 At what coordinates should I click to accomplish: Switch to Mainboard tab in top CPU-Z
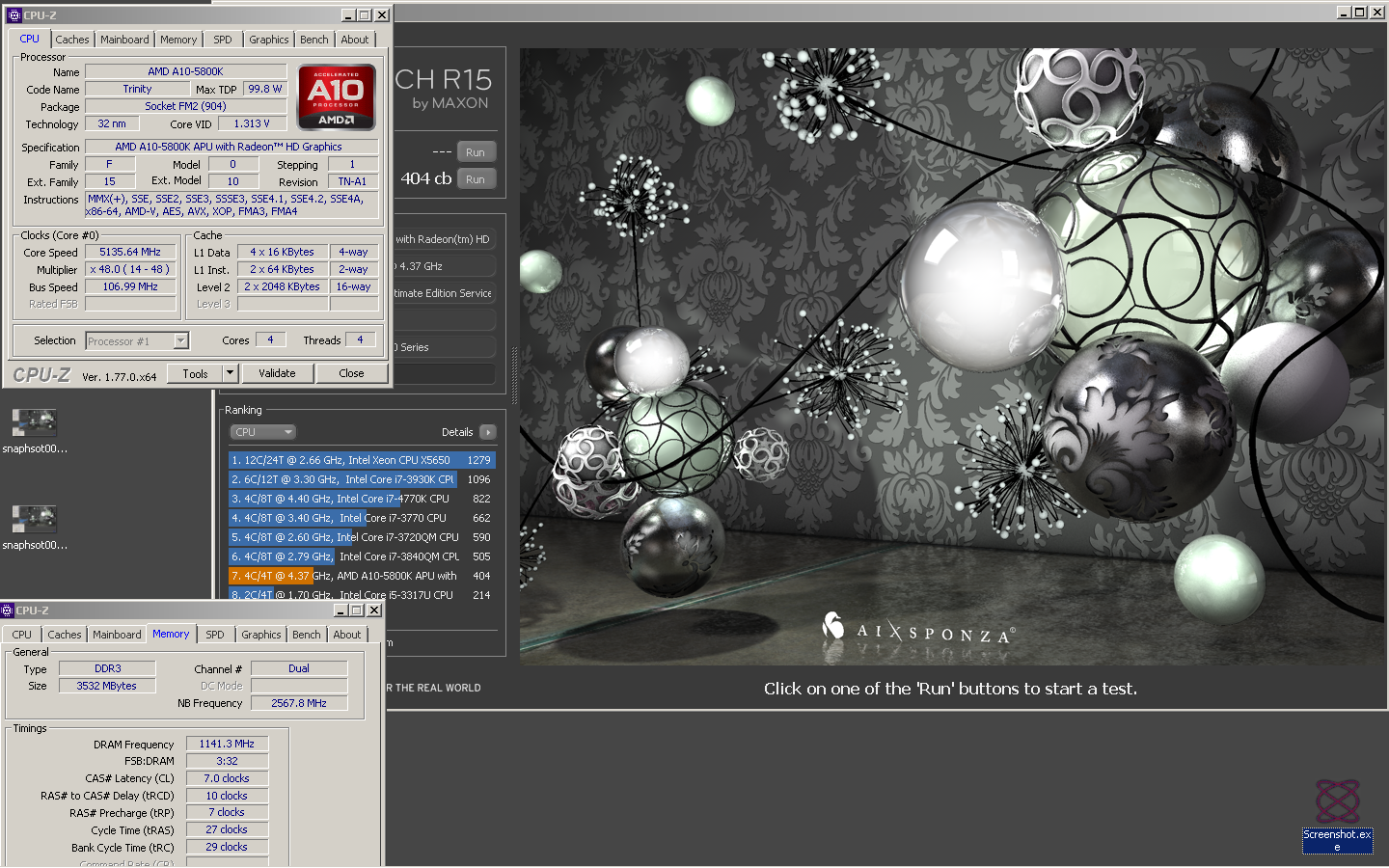tap(124, 40)
